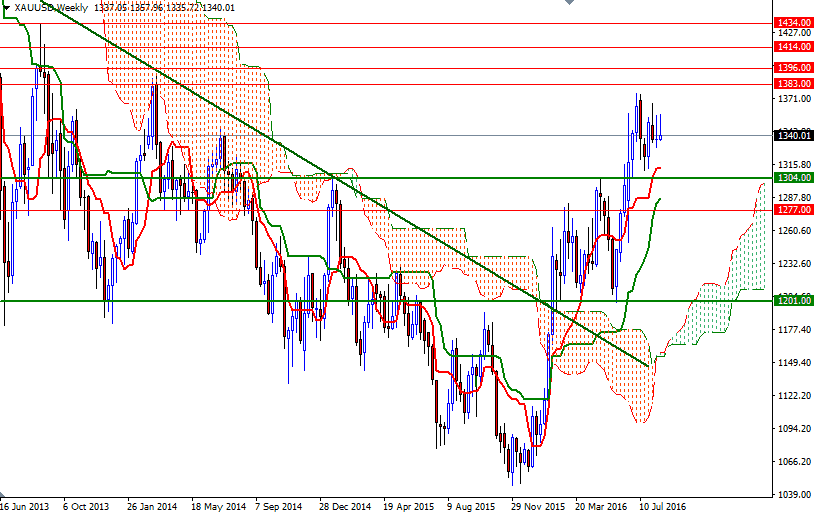Click the 1039.00 price scale value
Viewport: 814px width, 514px height.
click(x=794, y=494)
